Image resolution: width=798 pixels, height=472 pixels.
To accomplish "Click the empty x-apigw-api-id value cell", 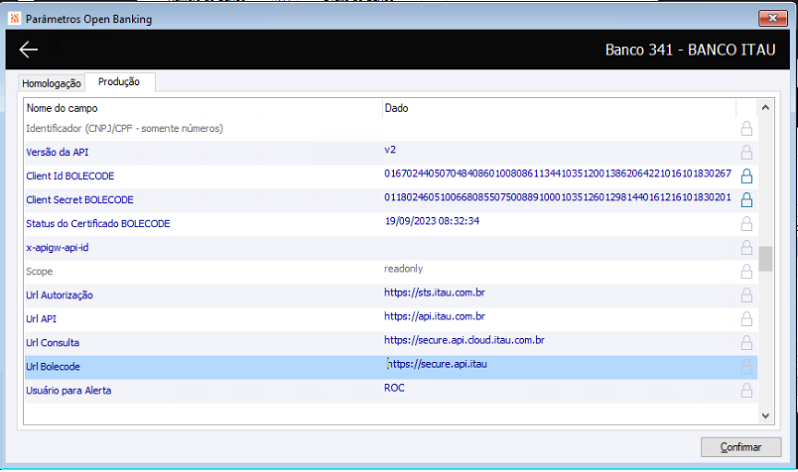I will (560, 247).
